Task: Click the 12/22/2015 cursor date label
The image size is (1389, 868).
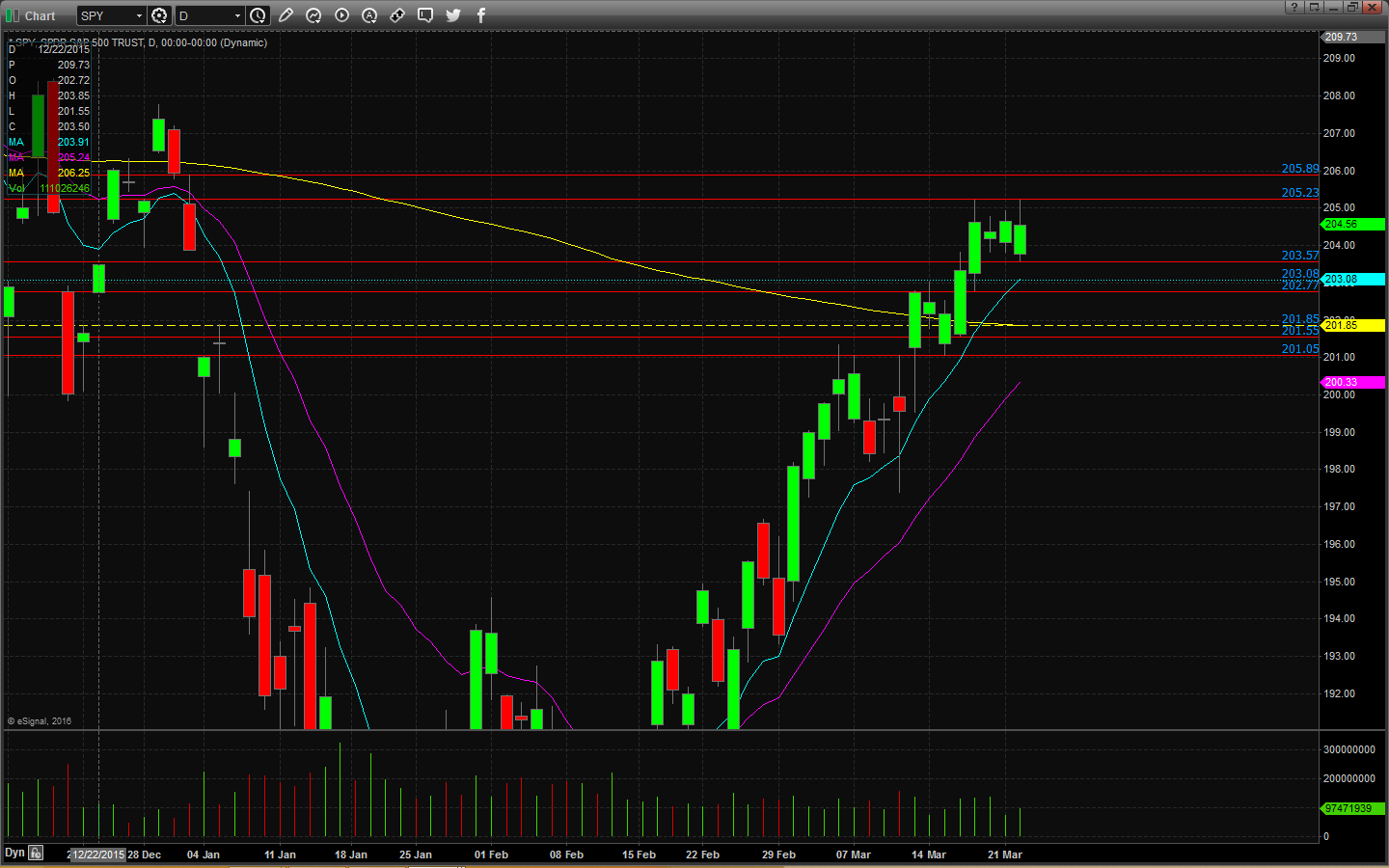Action: click(x=98, y=854)
